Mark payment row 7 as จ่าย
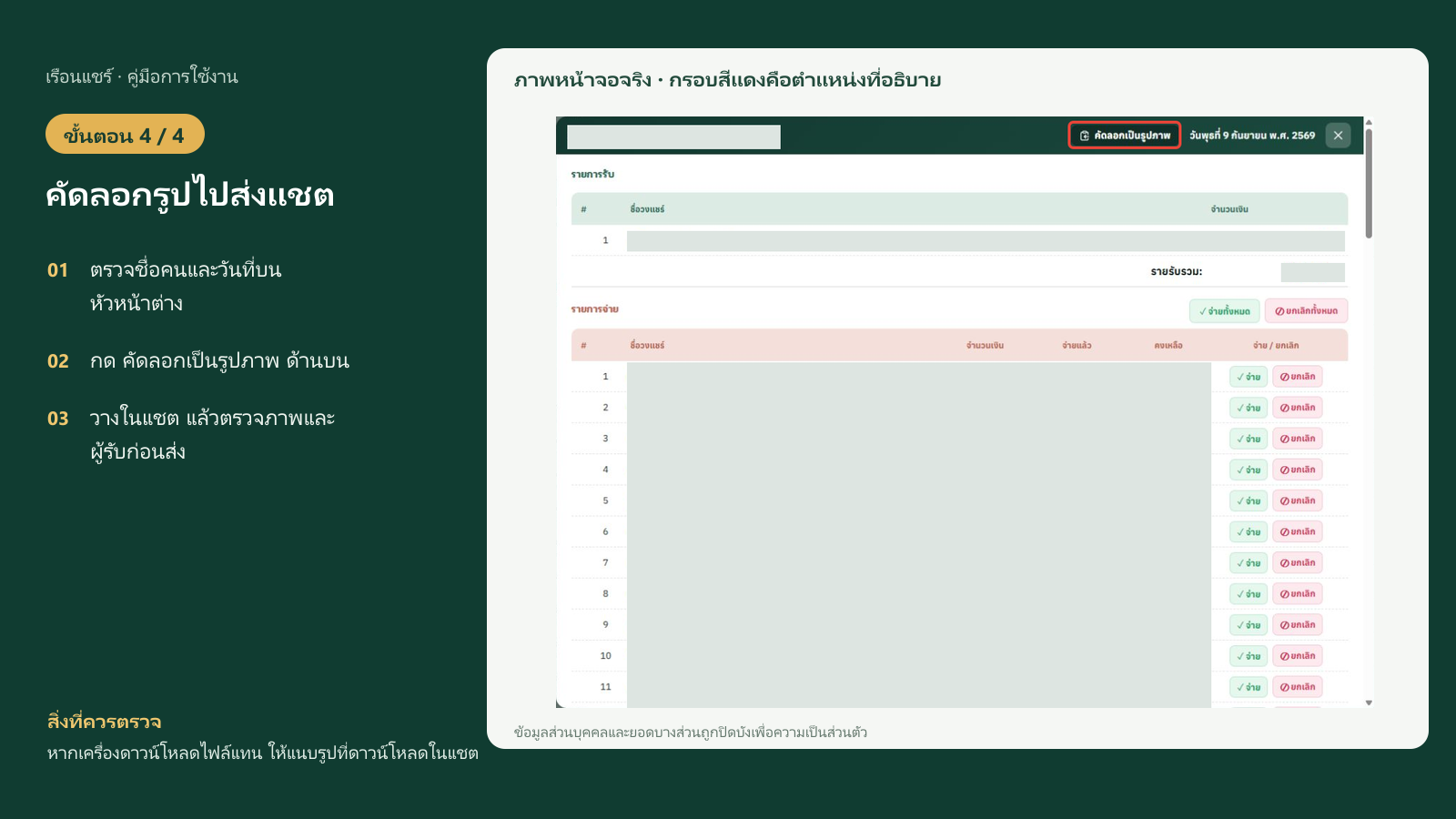The height and width of the screenshot is (819, 1456). (x=1249, y=562)
